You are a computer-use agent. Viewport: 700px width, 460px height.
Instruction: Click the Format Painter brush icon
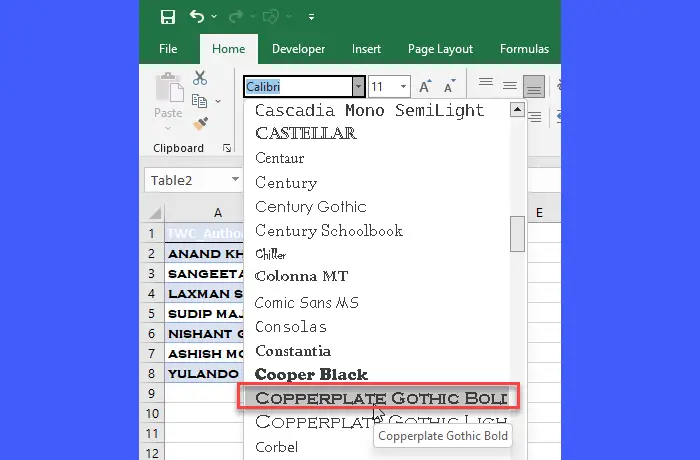200,124
